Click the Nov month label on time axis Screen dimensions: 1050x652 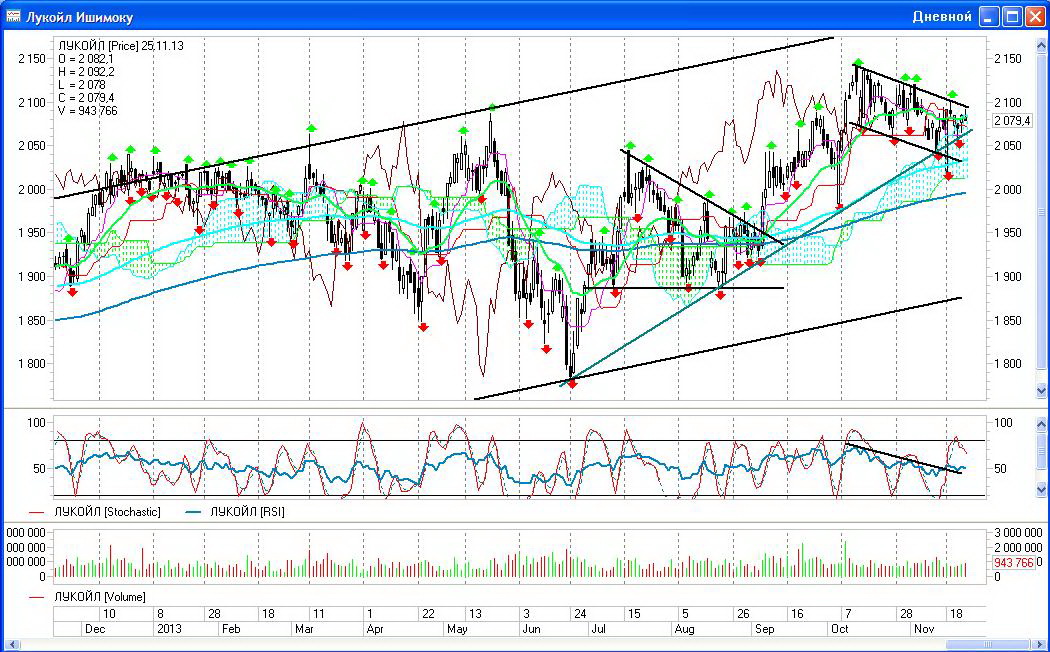(x=922, y=629)
